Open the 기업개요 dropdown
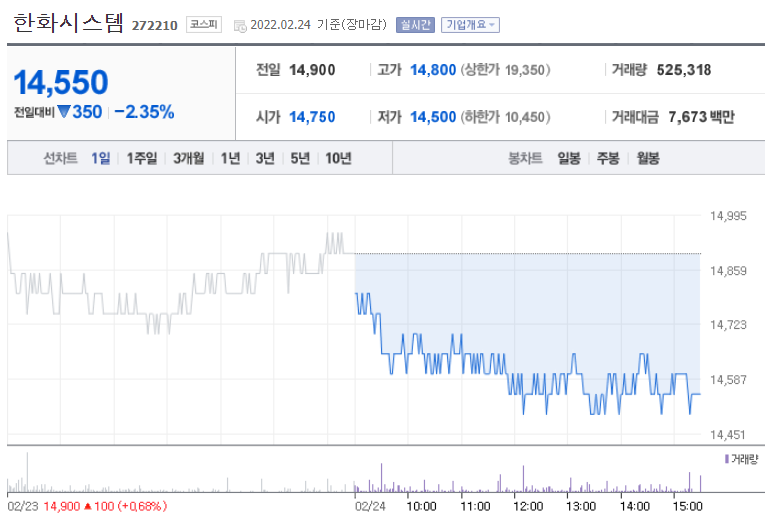Screen dimensions: 765x525 coord(470,25)
